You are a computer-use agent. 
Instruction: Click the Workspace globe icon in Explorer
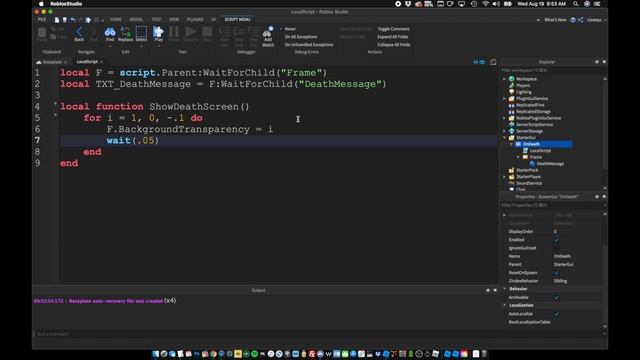(x=511, y=79)
